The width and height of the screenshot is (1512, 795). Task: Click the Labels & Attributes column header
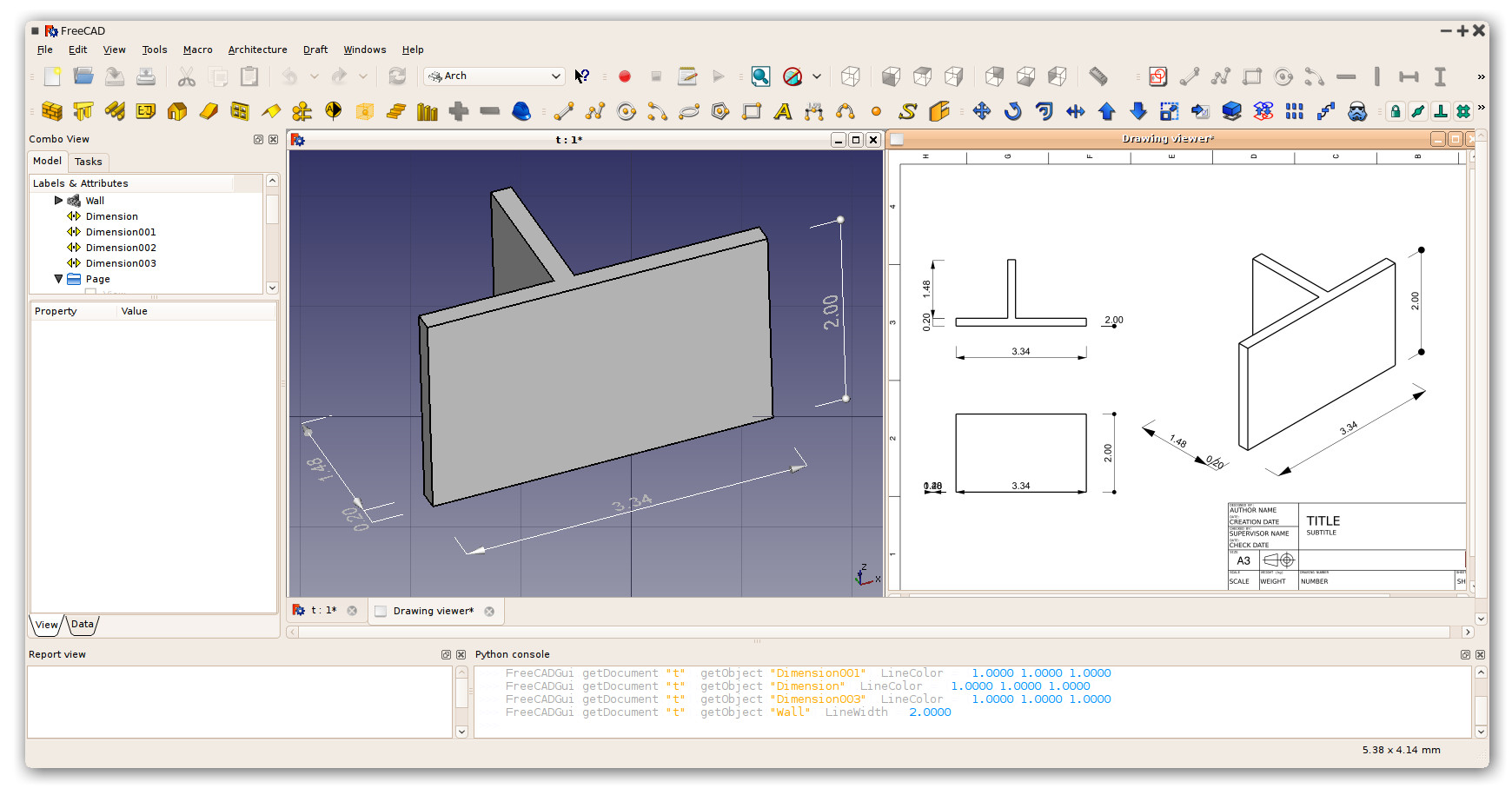[x=131, y=183]
